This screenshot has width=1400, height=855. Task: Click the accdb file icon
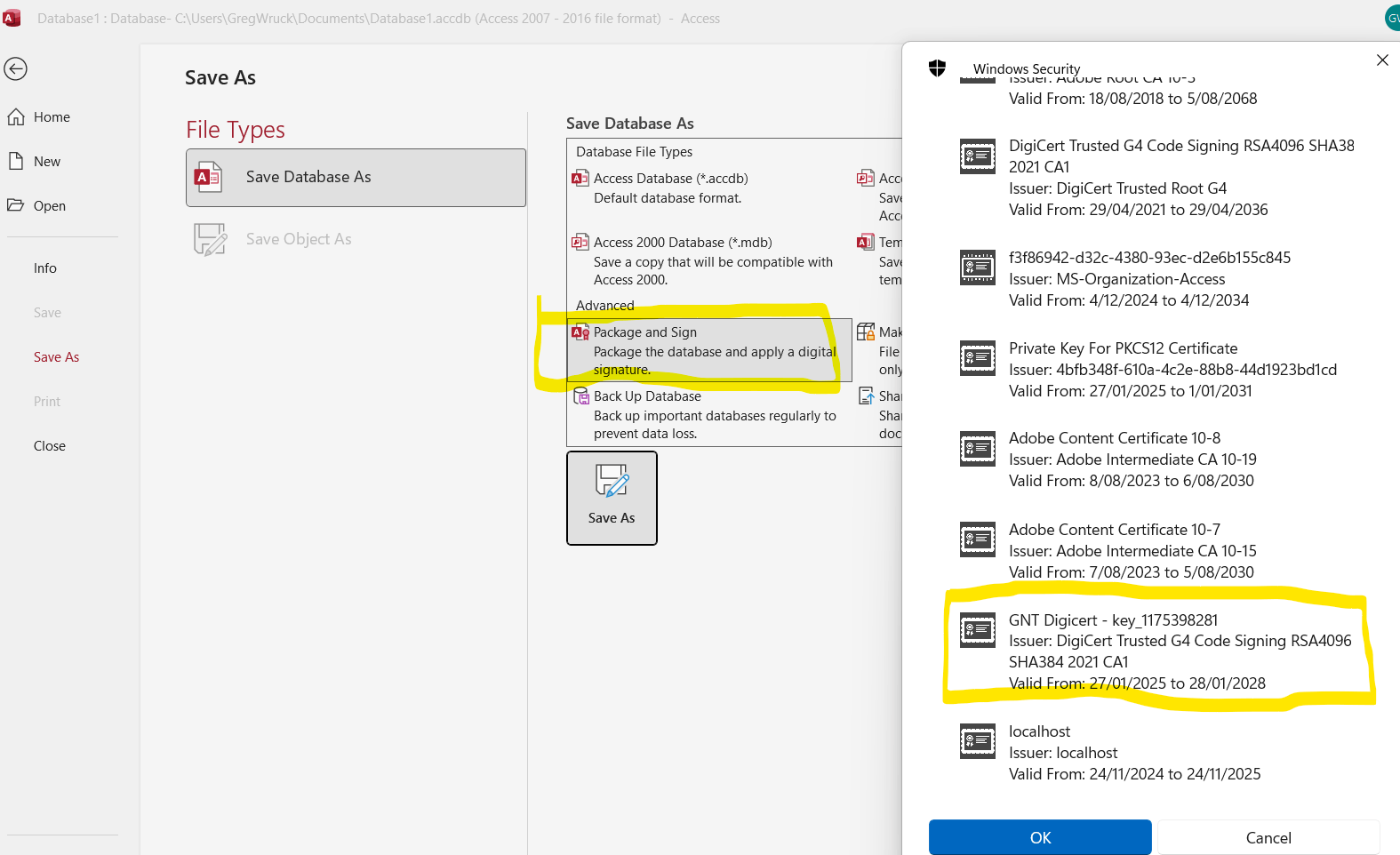pyautogui.click(x=580, y=179)
